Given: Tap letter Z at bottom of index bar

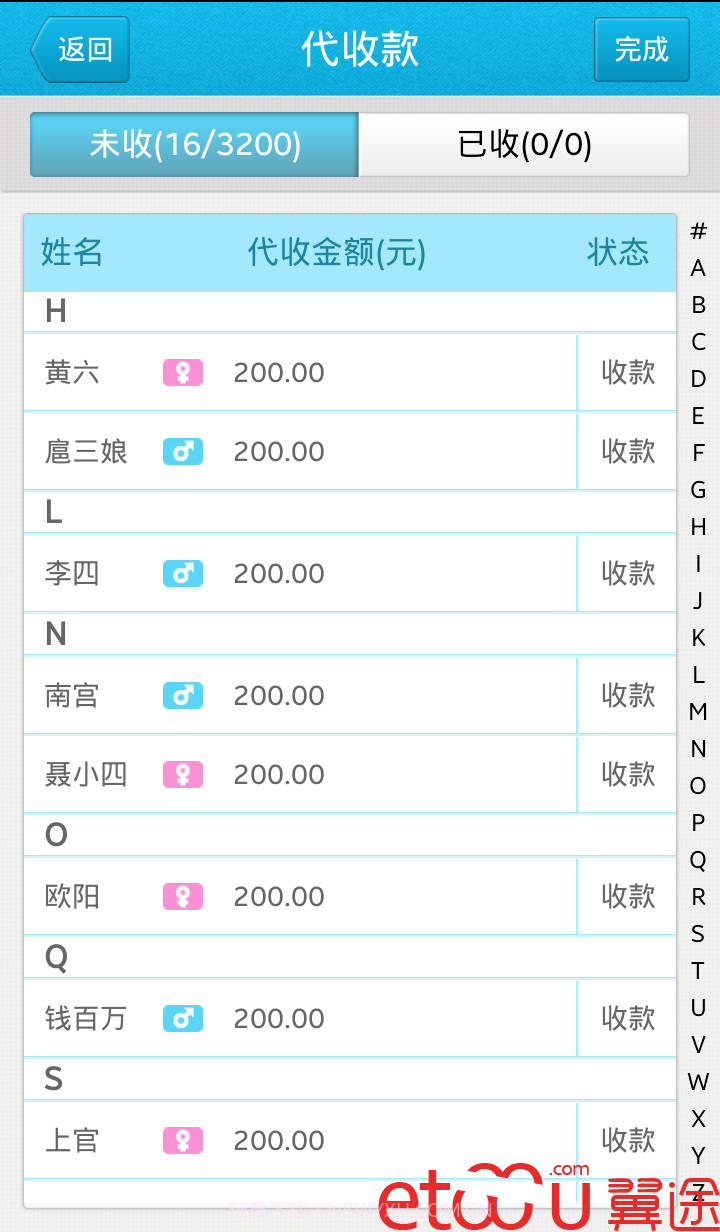Looking at the screenshot, I should pos(698,1194).
